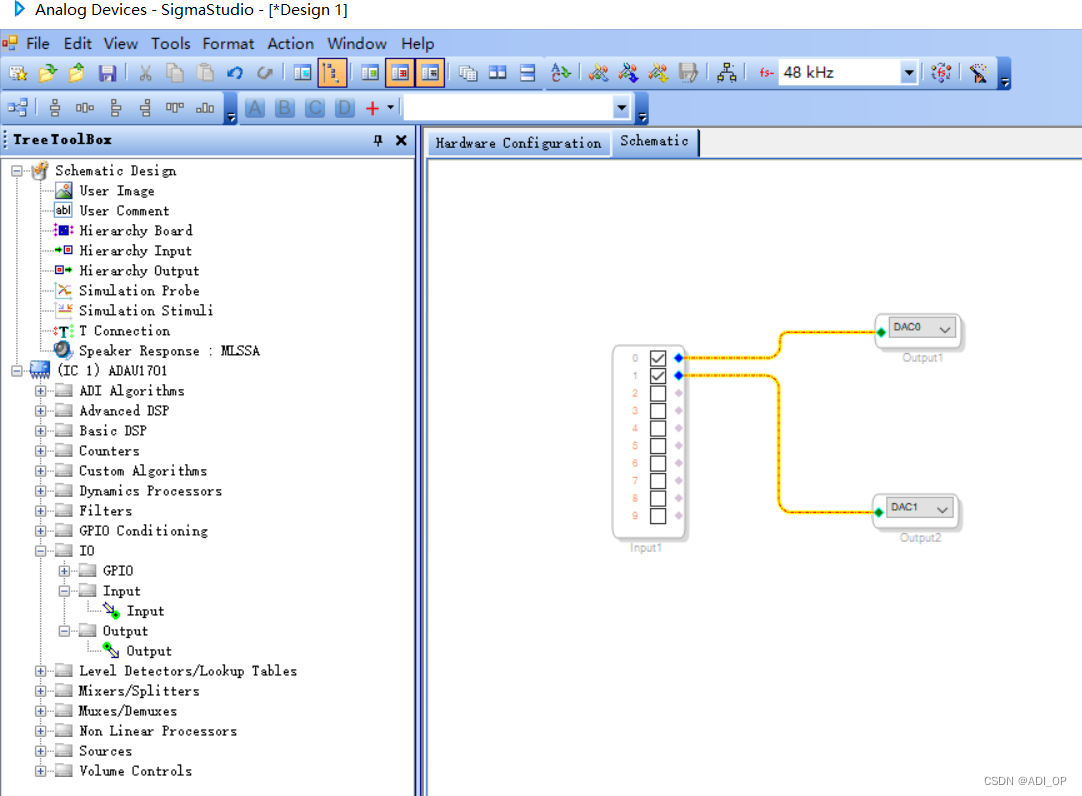Screen dimensions: 1082x796
Task: Enable input channel 4 checkbox
Action: (x=658, y=428)
